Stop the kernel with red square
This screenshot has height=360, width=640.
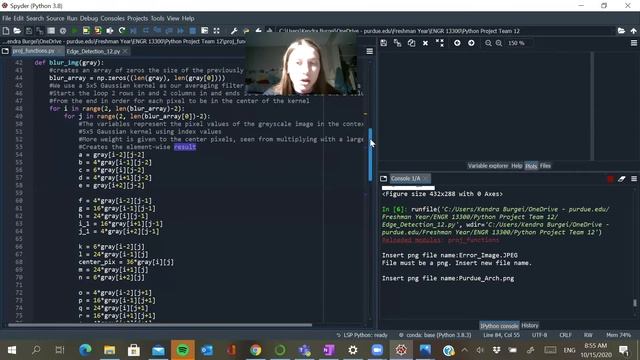[610, 179]
